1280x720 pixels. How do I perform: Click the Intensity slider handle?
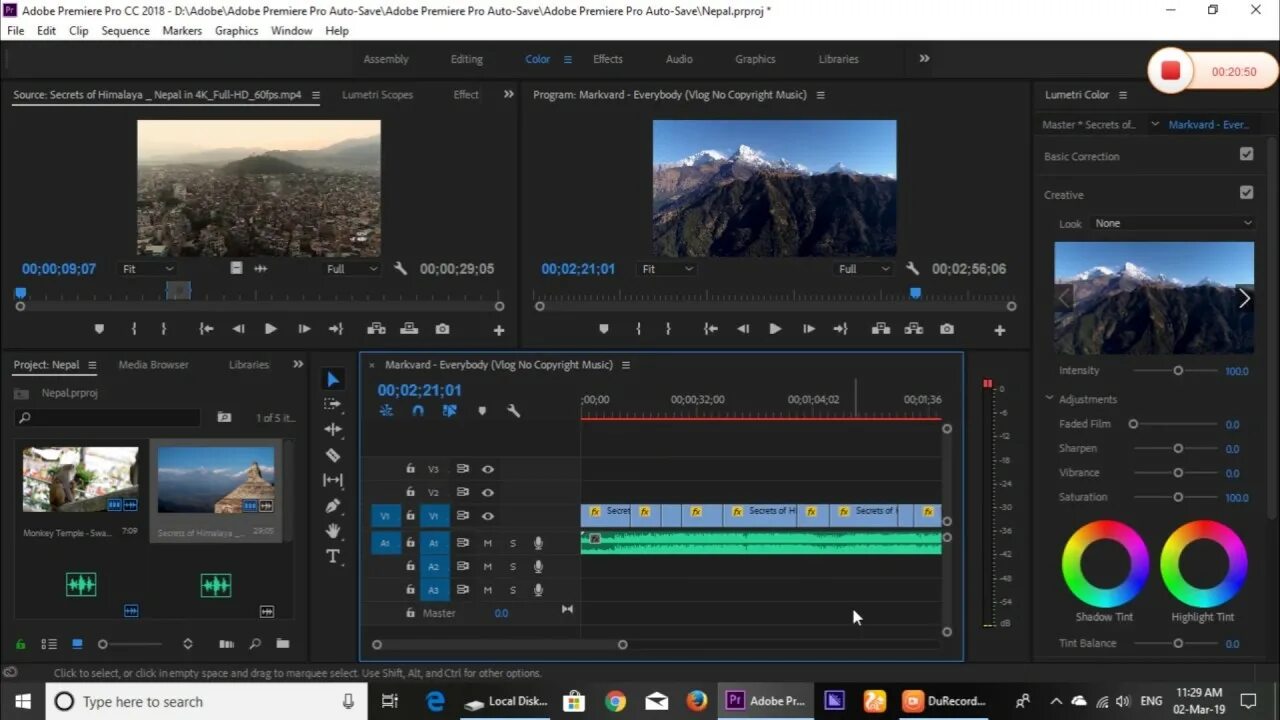1178,371
